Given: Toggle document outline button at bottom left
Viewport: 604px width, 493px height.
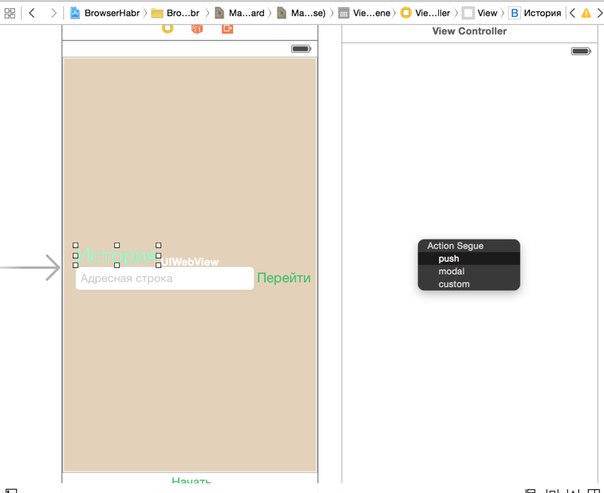Looking at the screenshot, I should tap(11, 491).
